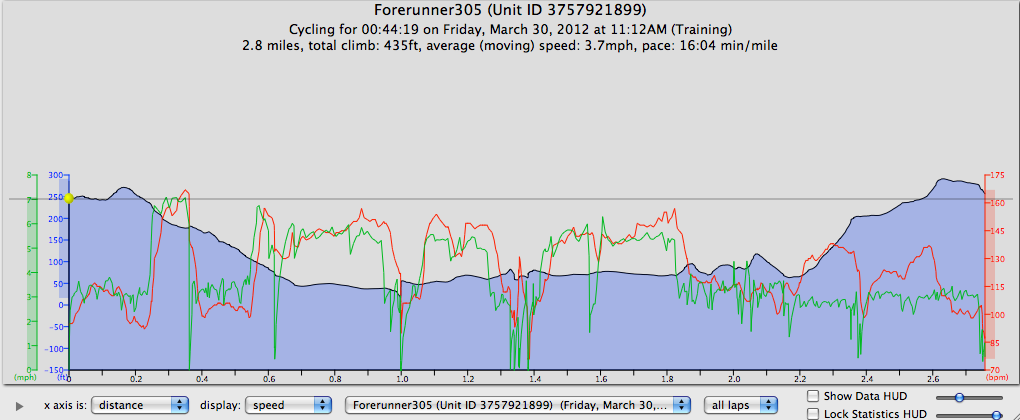Click the 2.8 miles total climb statistics line
Screen dimensions: 1020x420
511,46
